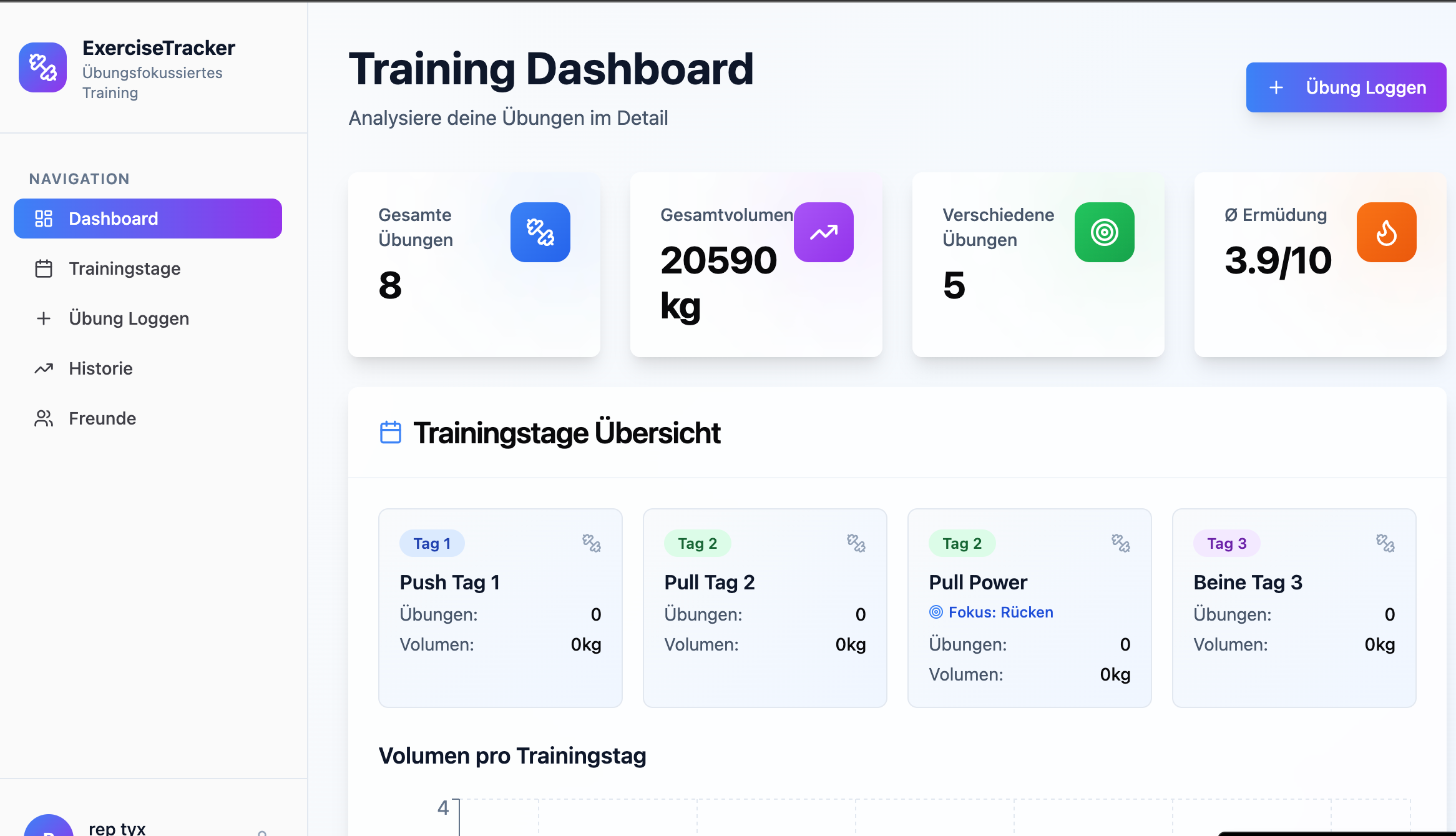Screen dimensions: 1456x836
Task: Click the ExerciseTracker app name
Action: coord(159,48)
